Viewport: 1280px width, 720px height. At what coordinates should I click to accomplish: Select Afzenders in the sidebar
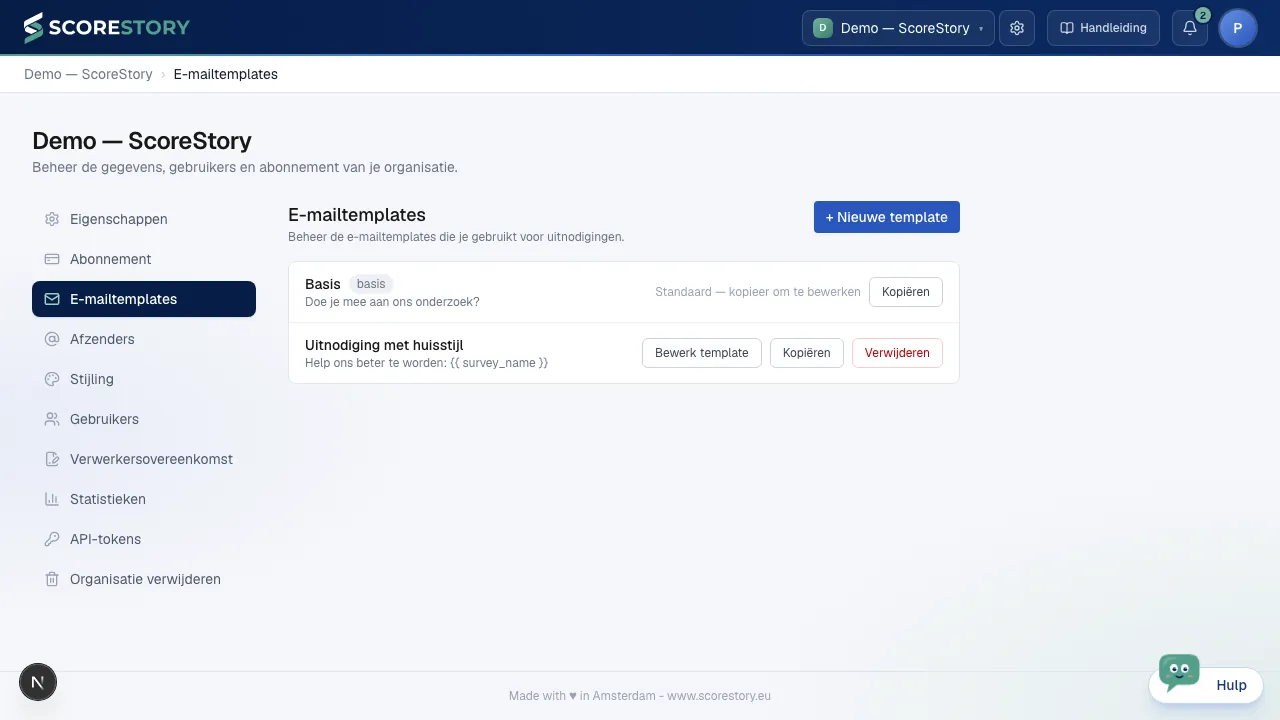tap(144, 339)
